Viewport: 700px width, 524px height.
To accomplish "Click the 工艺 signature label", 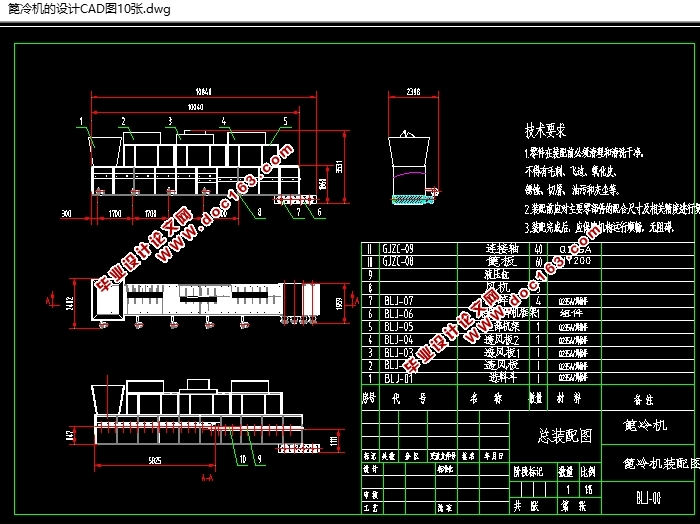I will coord(371,508).
